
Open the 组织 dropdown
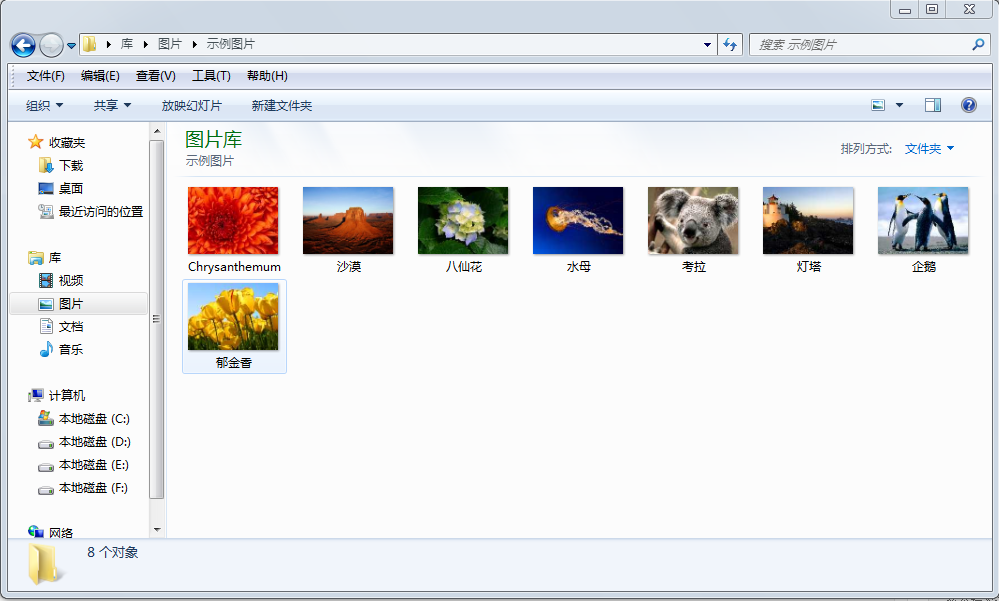point(44,106)
